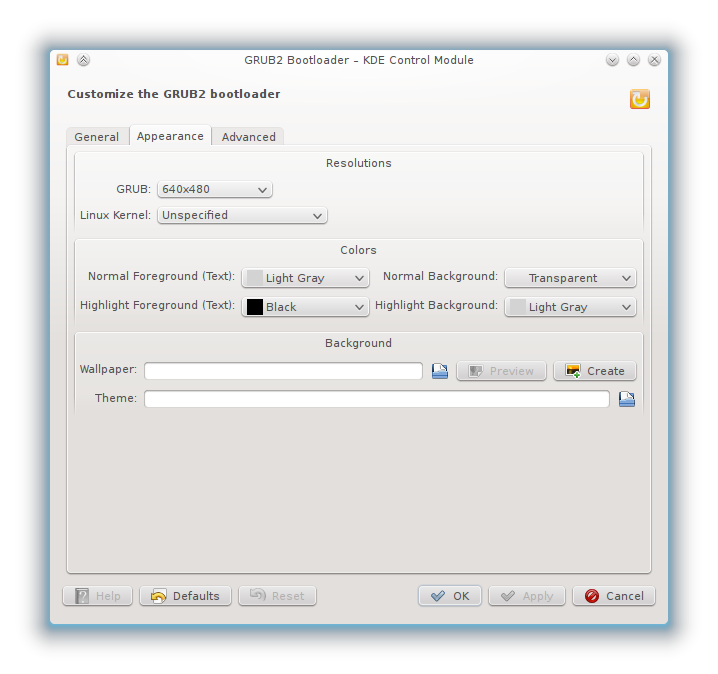Screen dimensions: 718x674
Task: Open the Highlight Foreground color dropdown
Action: pos(305,307)
